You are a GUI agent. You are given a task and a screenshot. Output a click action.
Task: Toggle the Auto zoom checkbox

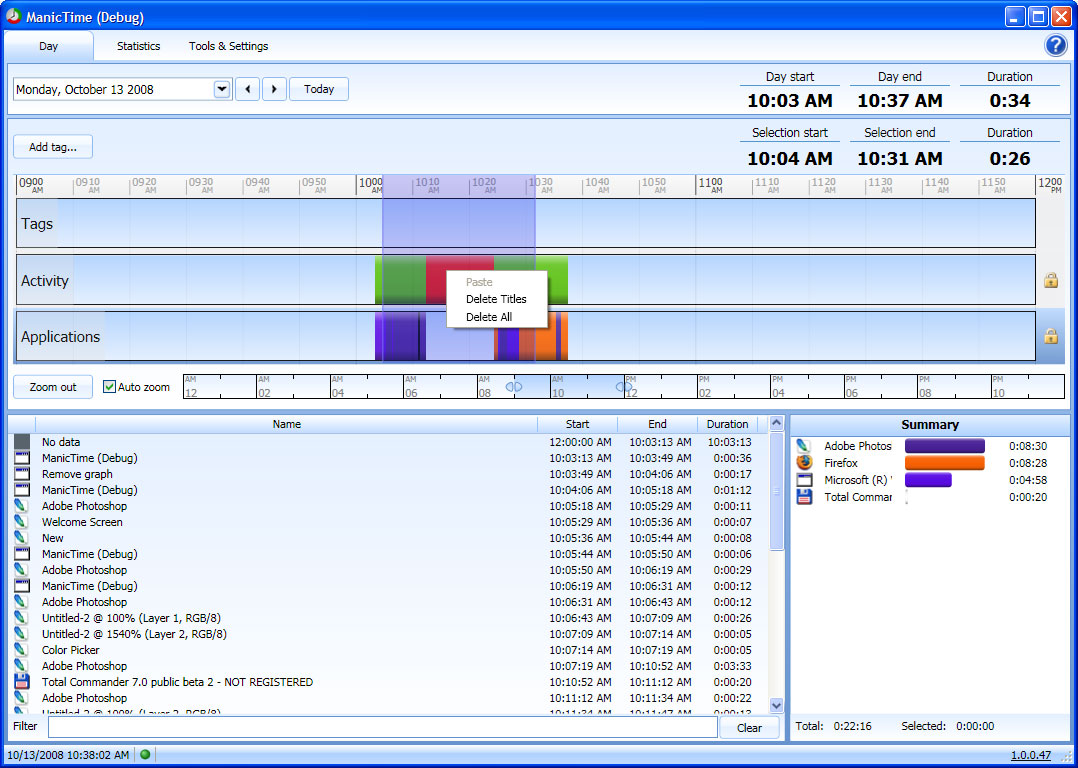click(x=109, y=386)
